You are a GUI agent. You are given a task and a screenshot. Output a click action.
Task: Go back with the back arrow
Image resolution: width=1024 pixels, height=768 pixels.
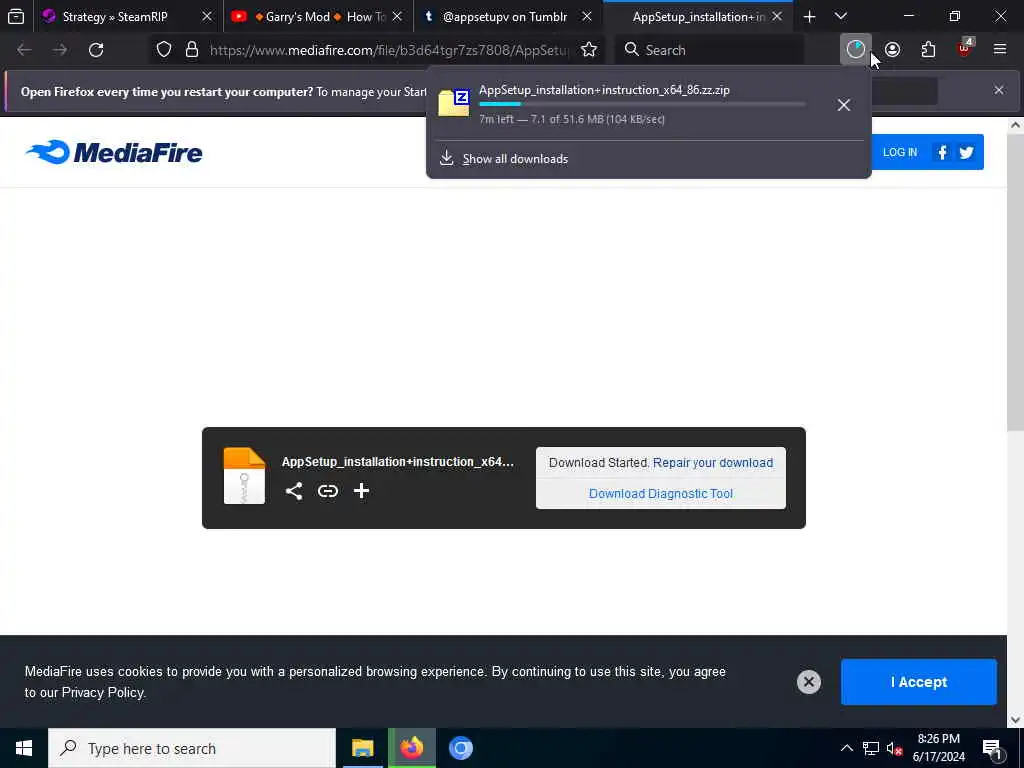tap(24, 50)
